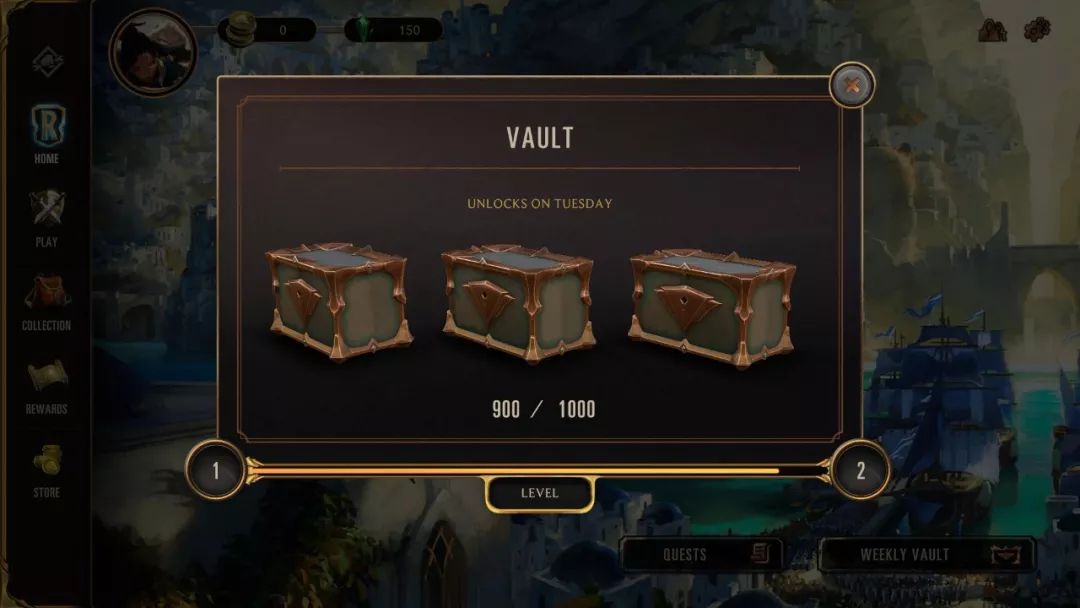Open the Collection backpack icon
1080x608 pixels.
(x=47, y=292)
